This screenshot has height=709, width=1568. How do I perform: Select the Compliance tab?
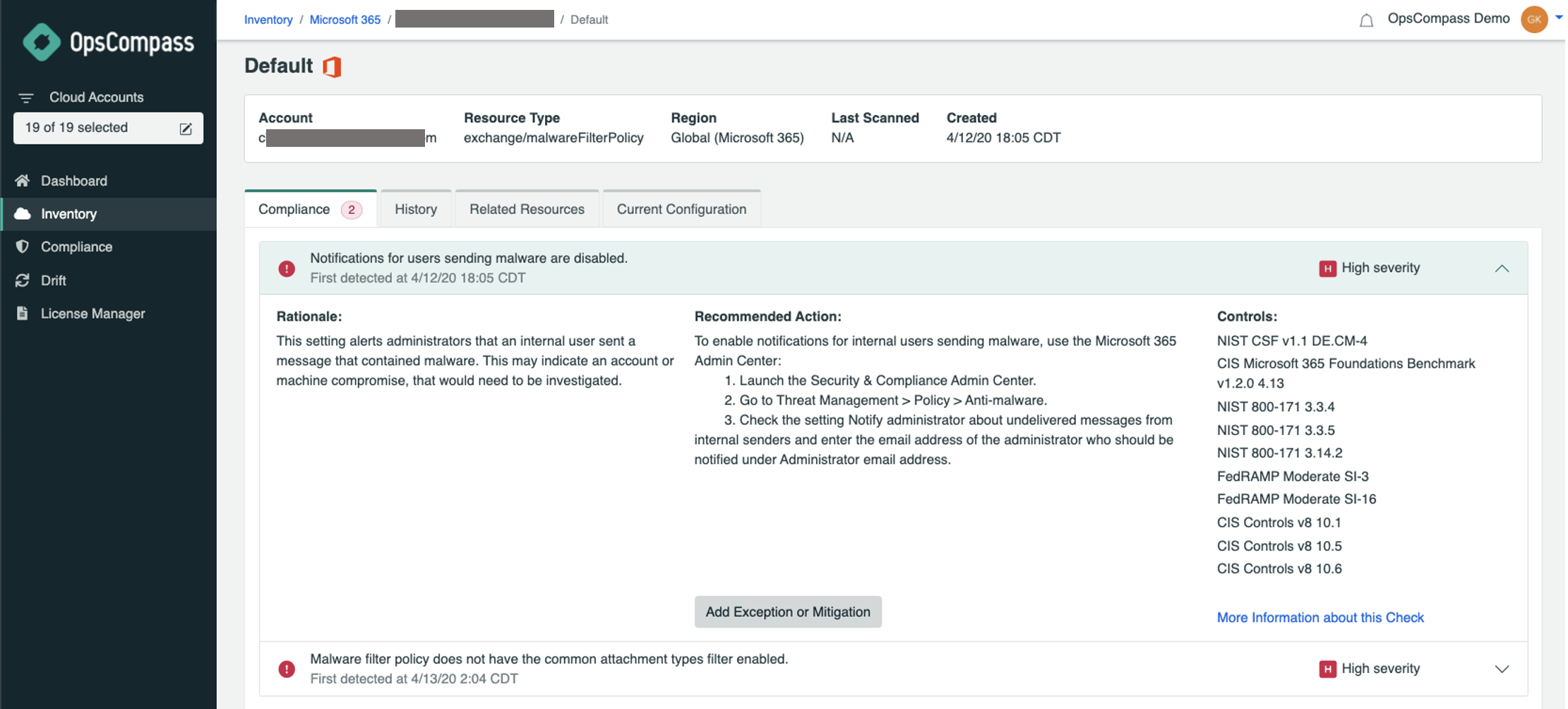click(311, 209)
